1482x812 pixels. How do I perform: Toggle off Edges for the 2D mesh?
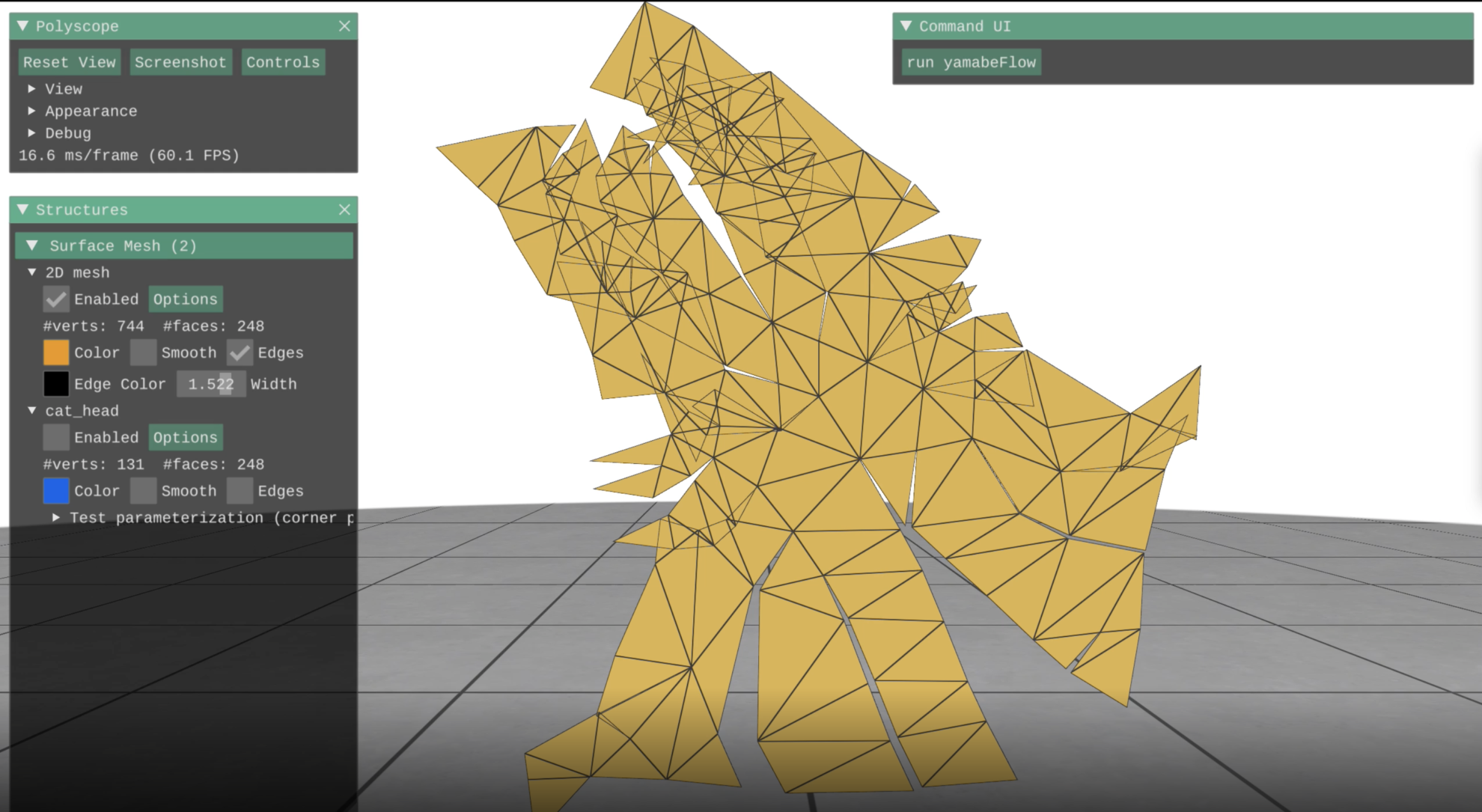(240, 352)
